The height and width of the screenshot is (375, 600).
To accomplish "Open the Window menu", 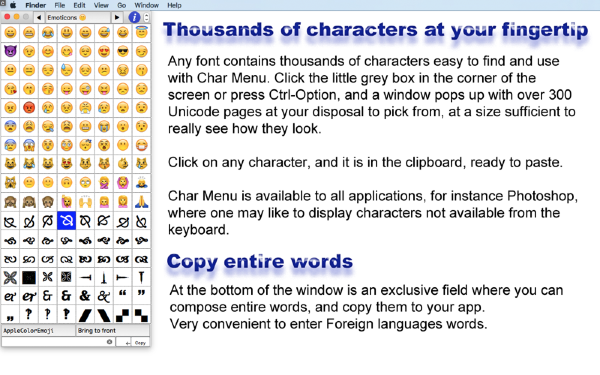I will click(x=147, y=5).
